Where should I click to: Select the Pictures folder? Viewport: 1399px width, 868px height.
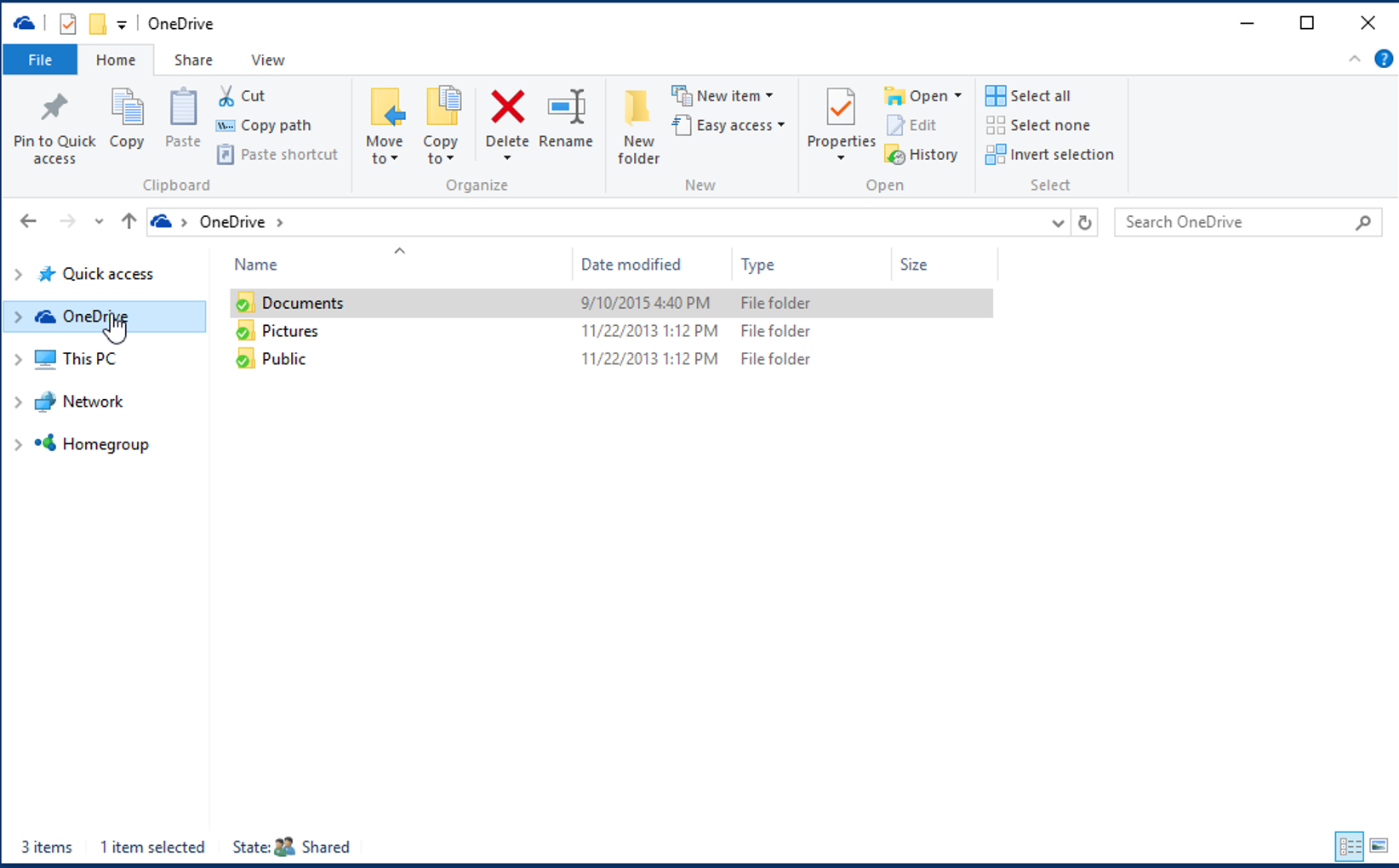point(611,331)
